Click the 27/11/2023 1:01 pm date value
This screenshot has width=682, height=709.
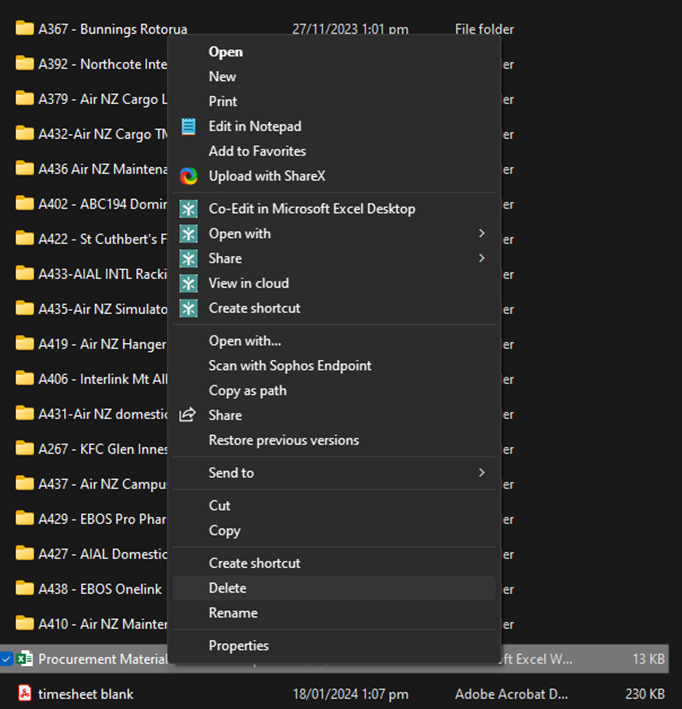pyautogui.click(x=350, y=29)
